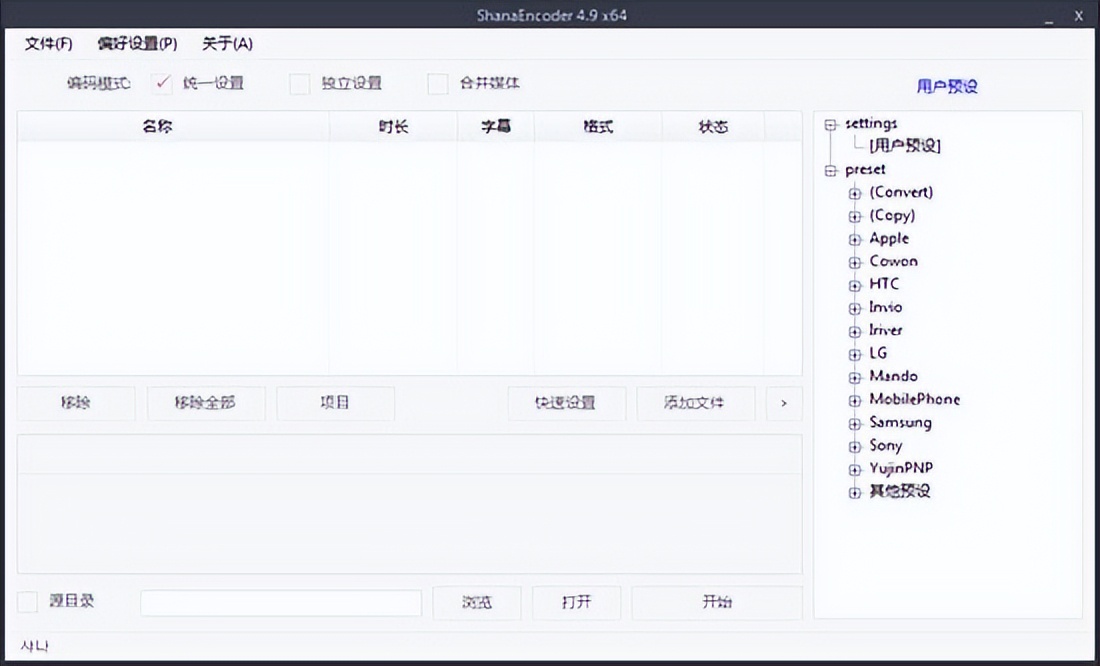Enable the 统一设置 encoding mode checkbox
Viewport: 1100px width, 666px height.
(x=163, y=84)
